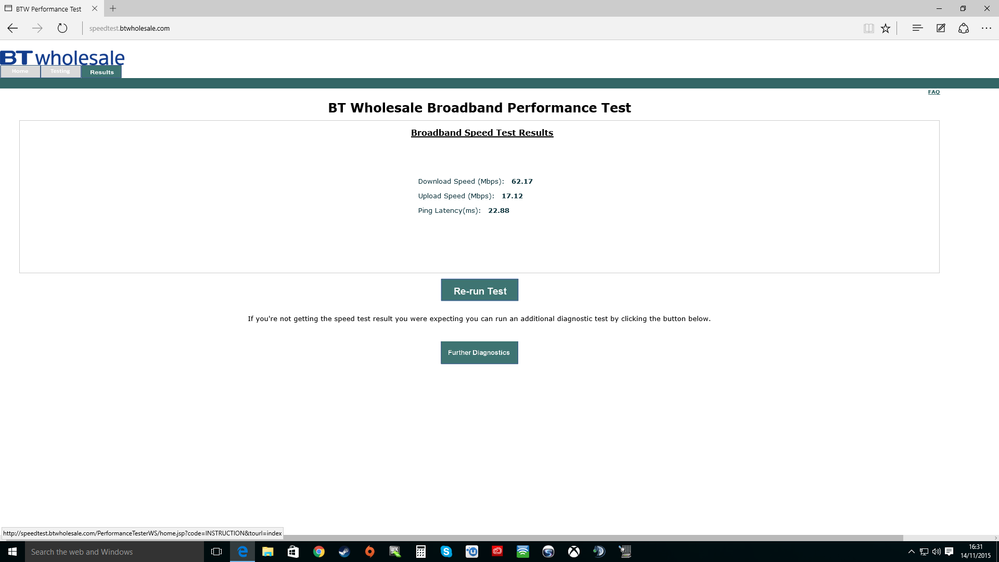Click the Edge icon in the taskbar
The image size is (999, 562).
(x=242, y=552)
